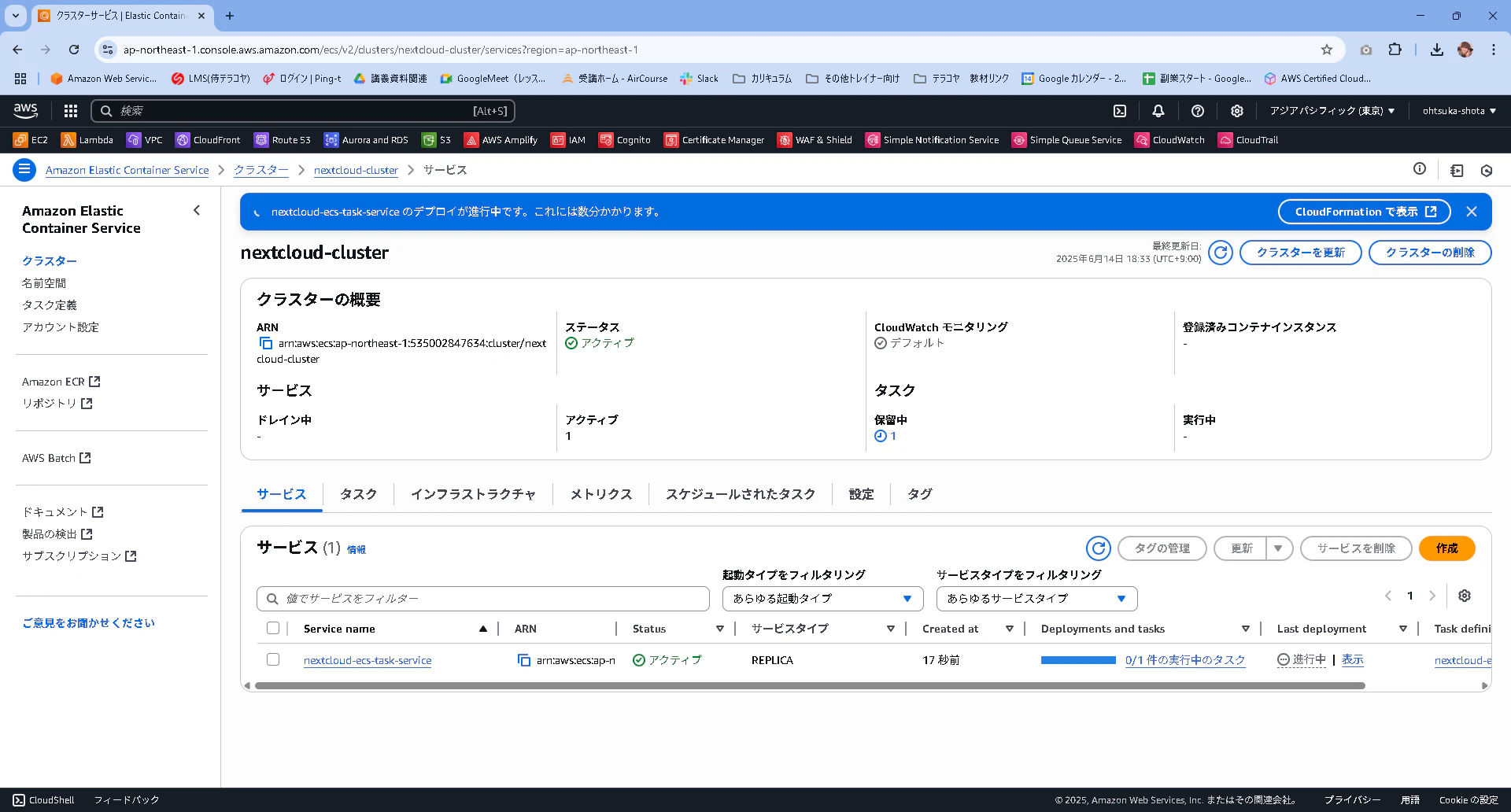Viewport: 1511px width, 812px height.
Task: Open CloudWatch shortcut in favorites bar
Action: 1170,140
